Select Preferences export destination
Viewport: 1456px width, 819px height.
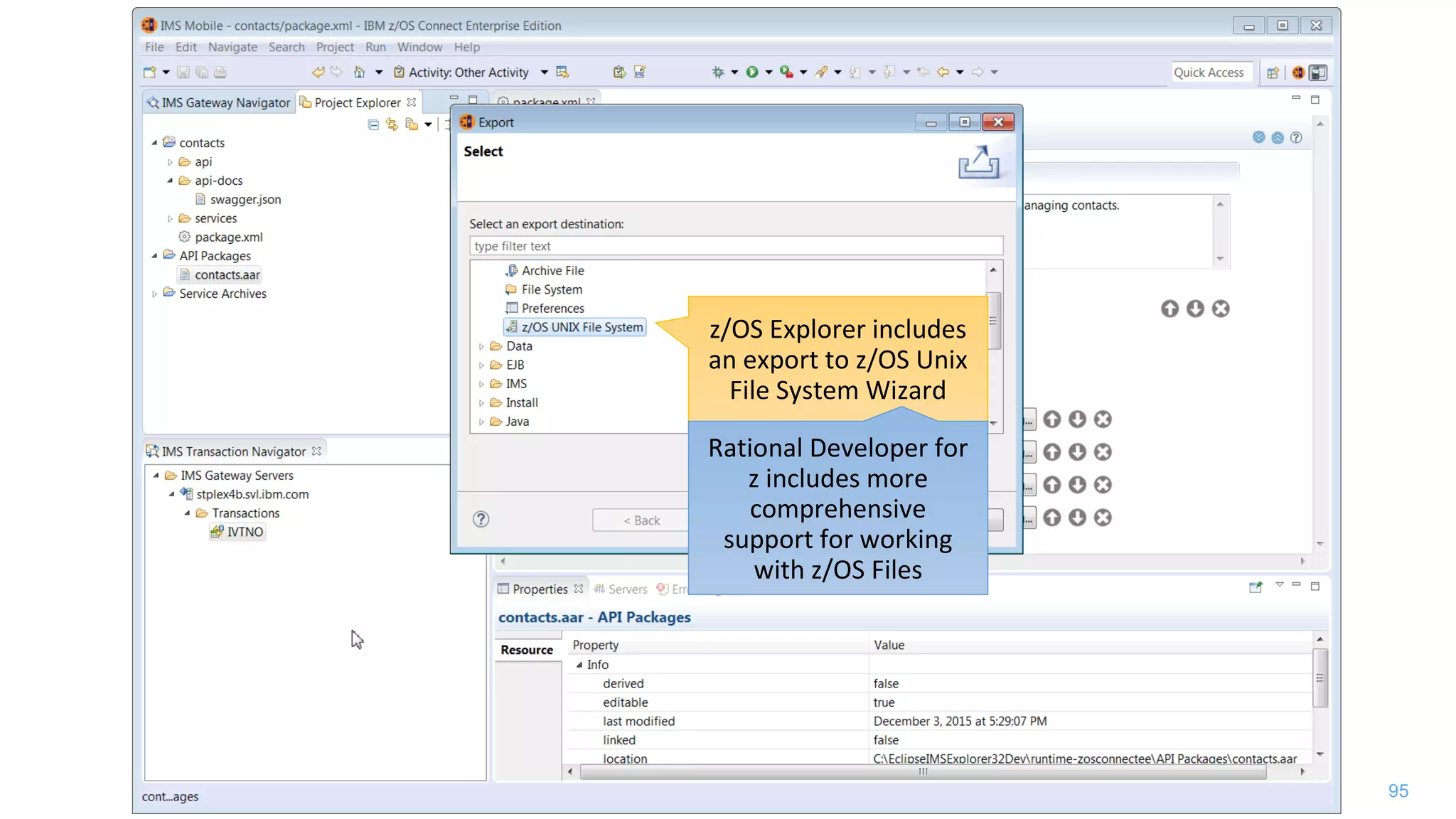click(545, 308)
